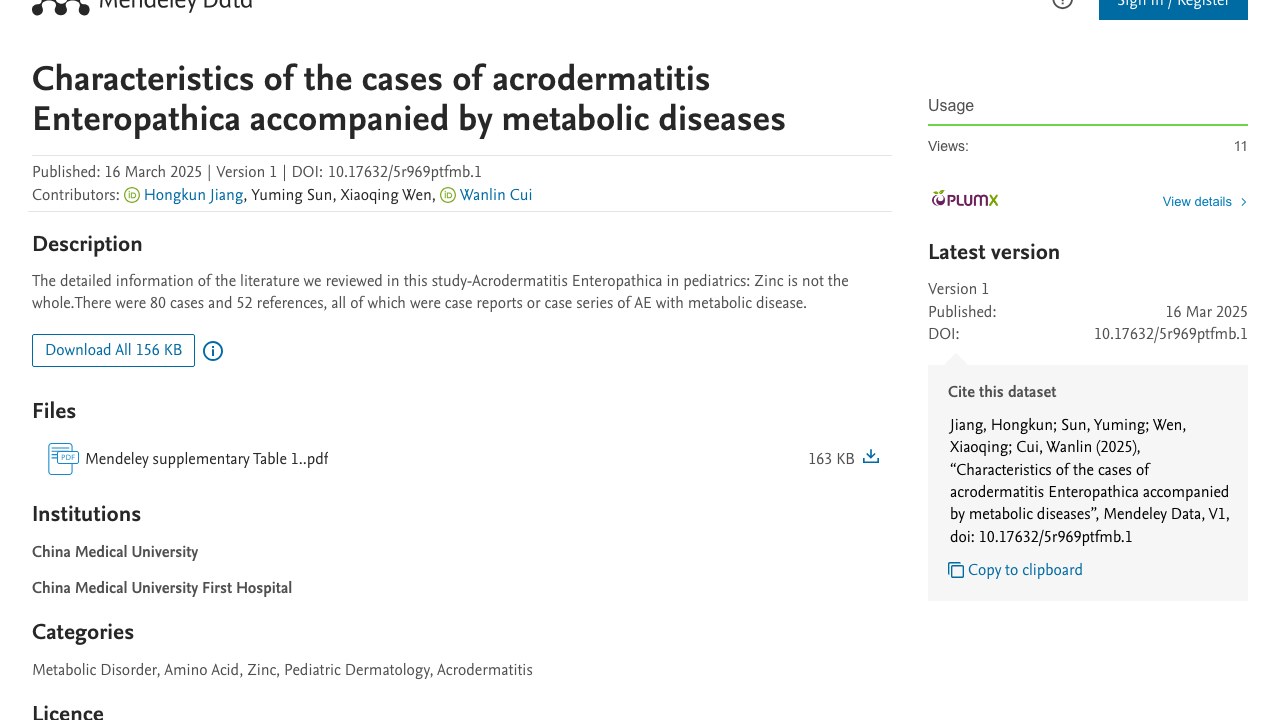Click the copy clipboard icon
Image resolution: width=1280 pixels, height=720 pixels.
(956, 570)
